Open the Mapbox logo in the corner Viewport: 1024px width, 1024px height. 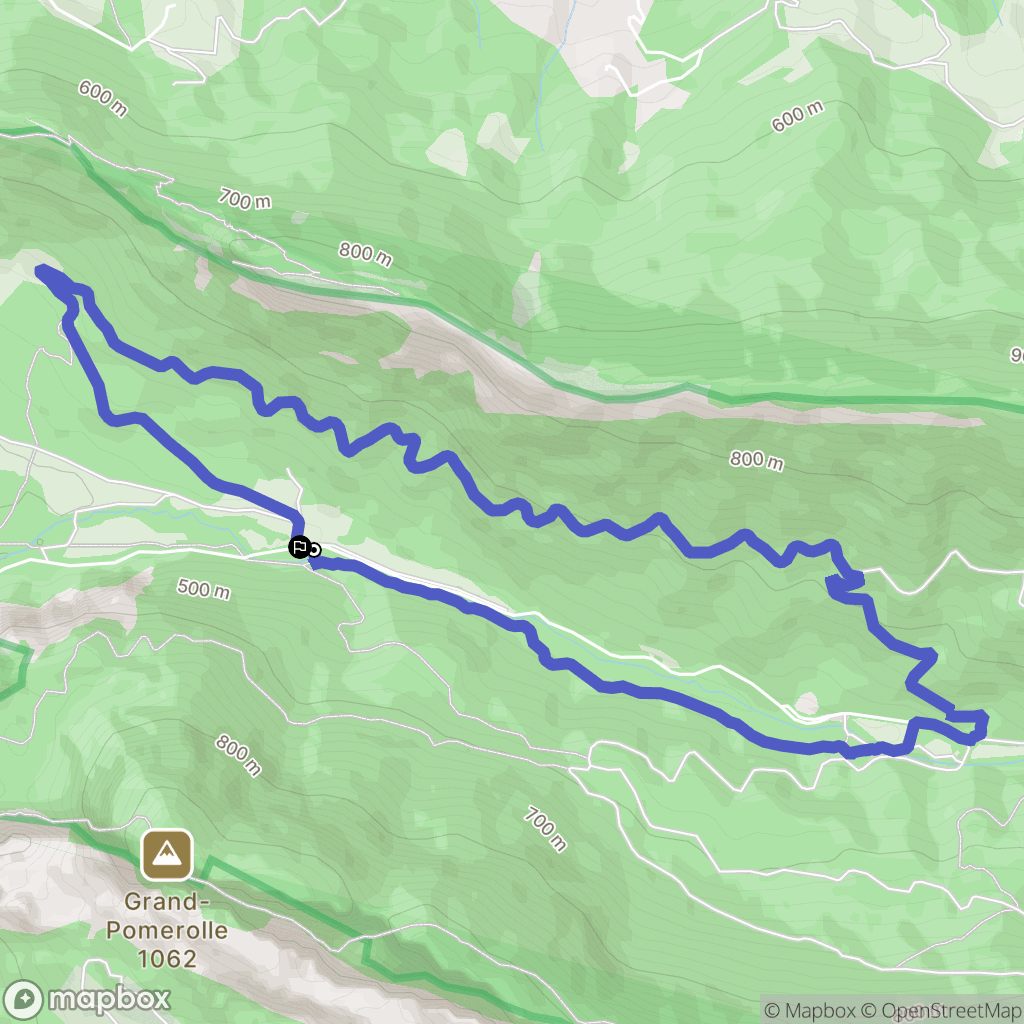87,999
